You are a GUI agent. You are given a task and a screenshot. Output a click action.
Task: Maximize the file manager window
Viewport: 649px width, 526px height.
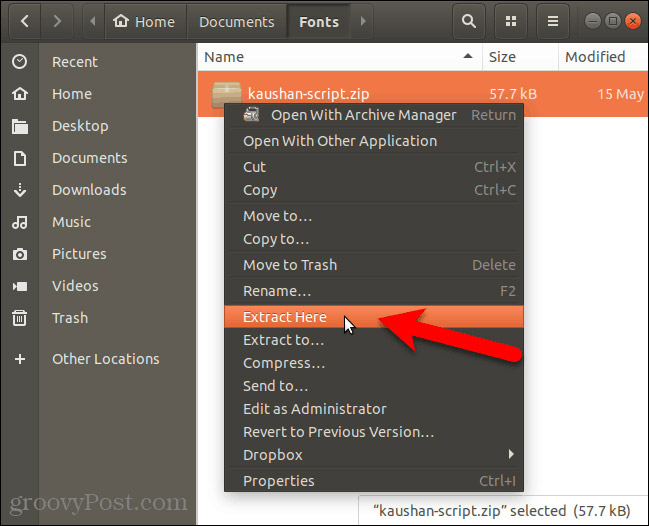(x=613, y=21)
